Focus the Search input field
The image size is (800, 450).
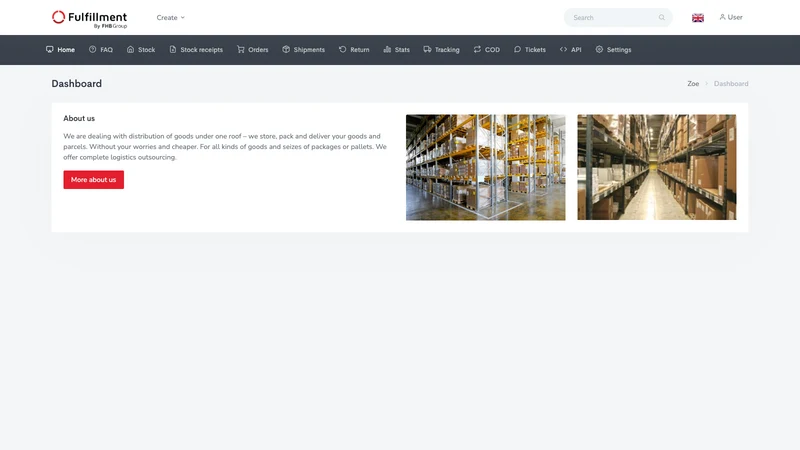coord(618,17)
